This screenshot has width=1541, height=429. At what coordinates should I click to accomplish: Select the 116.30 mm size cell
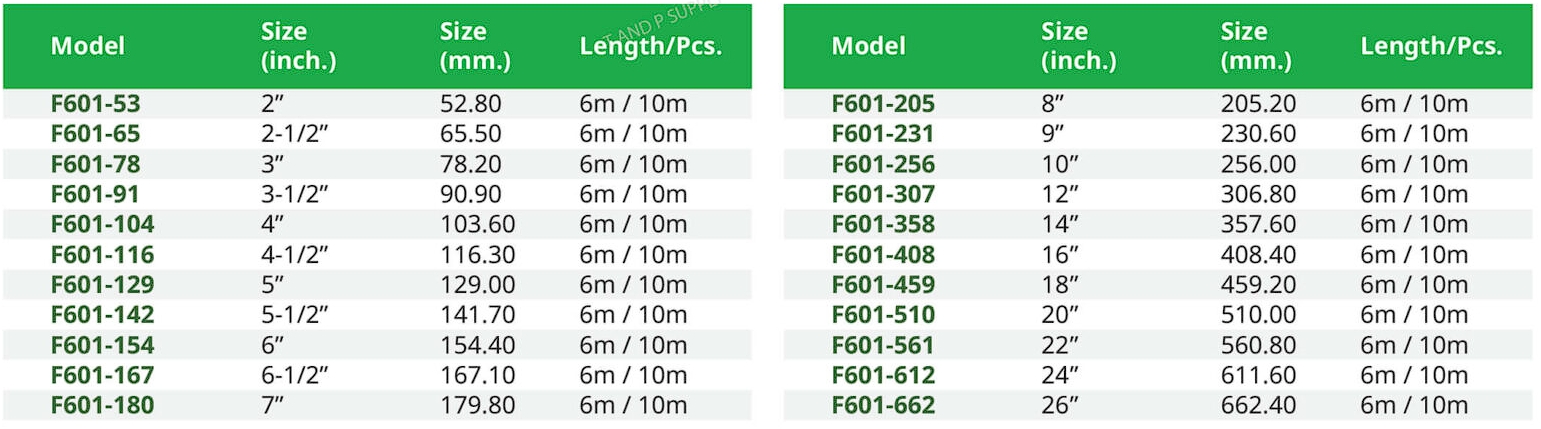477,255
